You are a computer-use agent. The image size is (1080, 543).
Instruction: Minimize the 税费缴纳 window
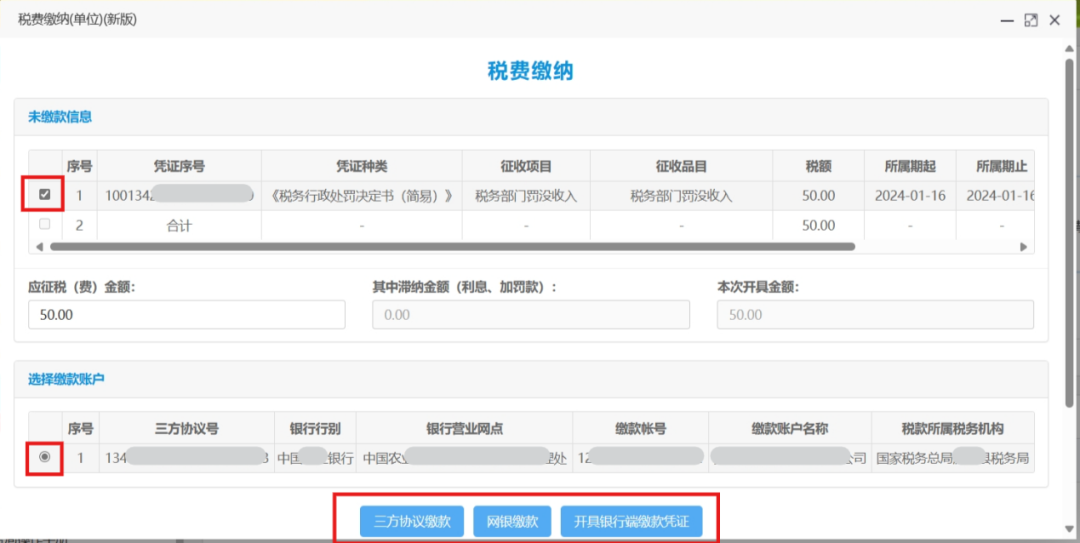coord(1007,20)
